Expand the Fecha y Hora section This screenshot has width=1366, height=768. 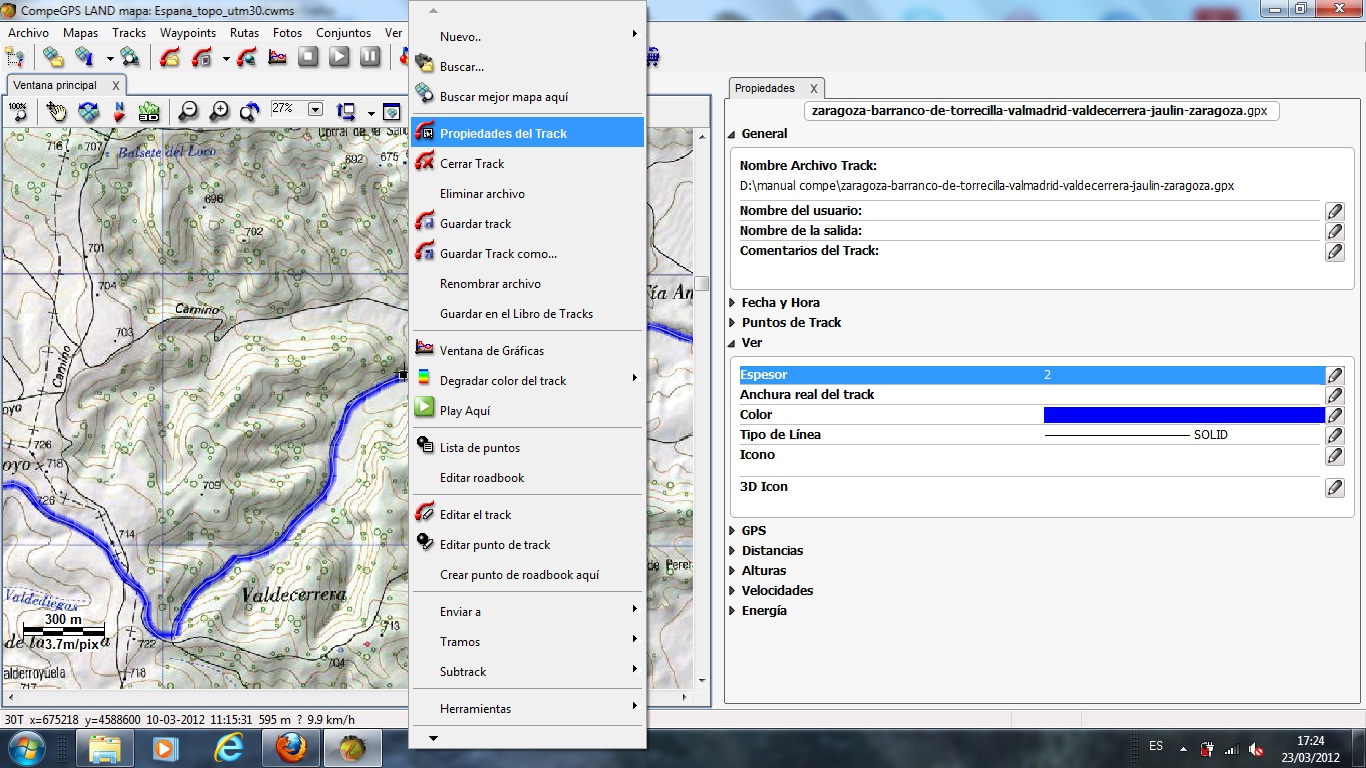click(x=732, y=303)
